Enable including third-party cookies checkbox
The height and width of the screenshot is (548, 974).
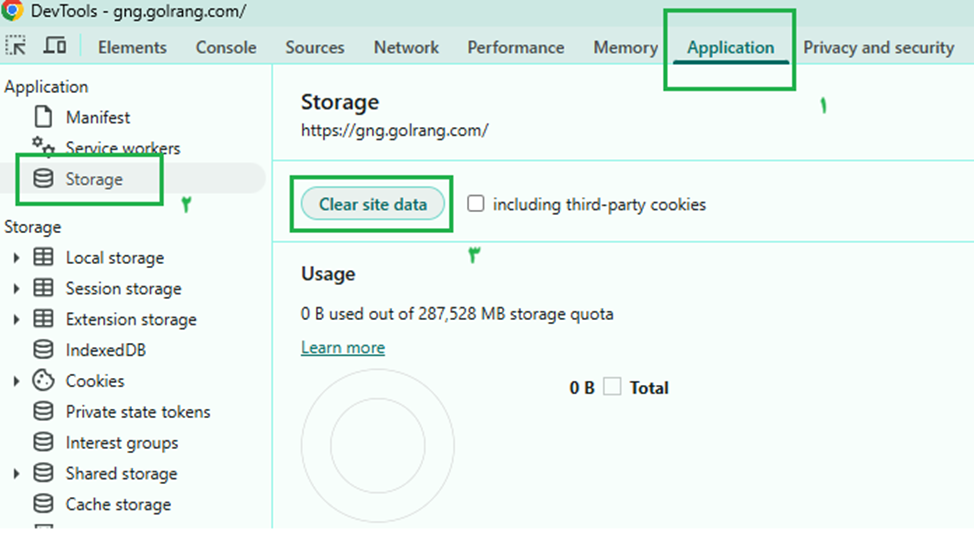tap(476, 204)
